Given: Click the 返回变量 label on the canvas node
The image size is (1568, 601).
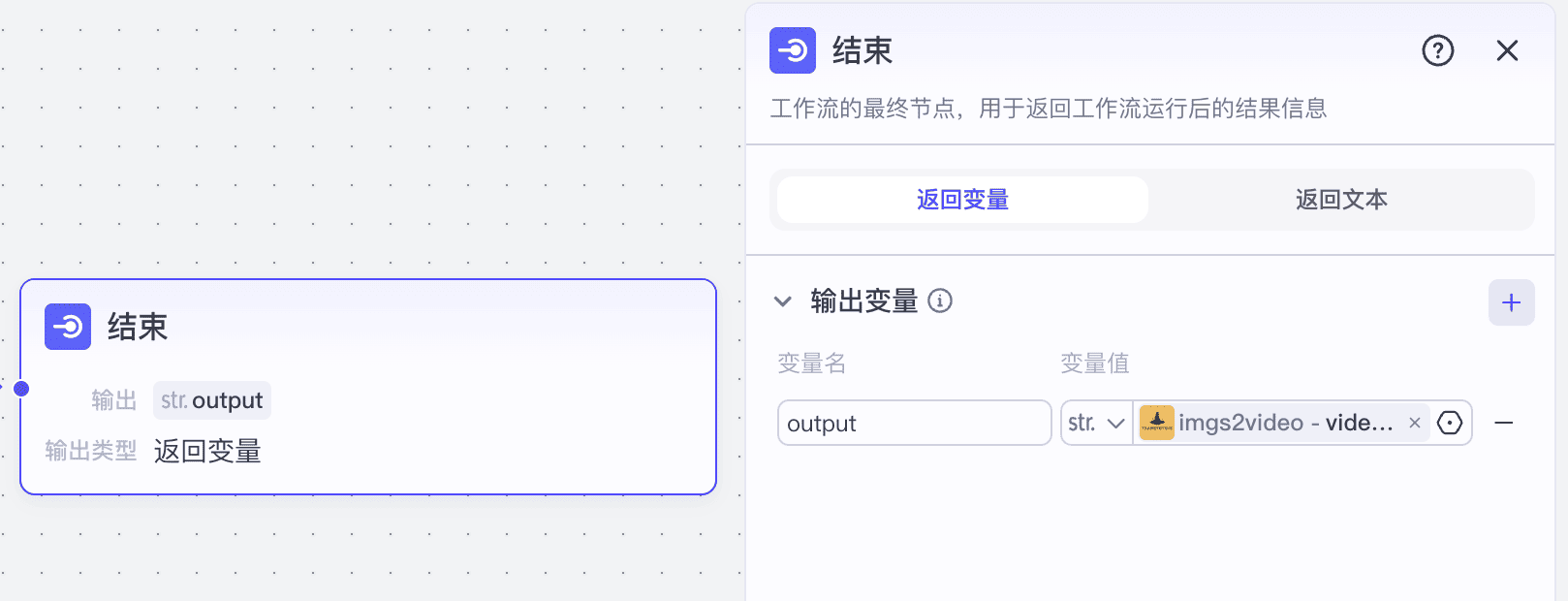Looking at the screenshot, I should pyautogui.click(x=206, y=451).
